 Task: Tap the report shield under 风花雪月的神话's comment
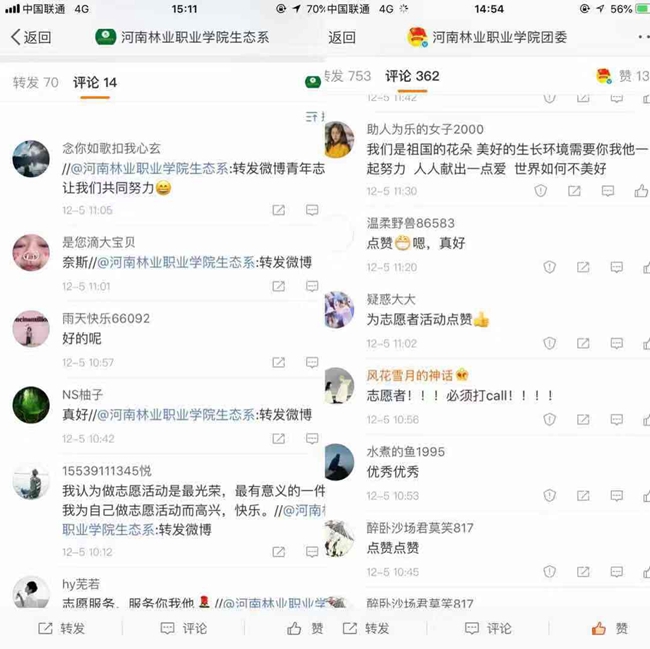click(549, 419)
